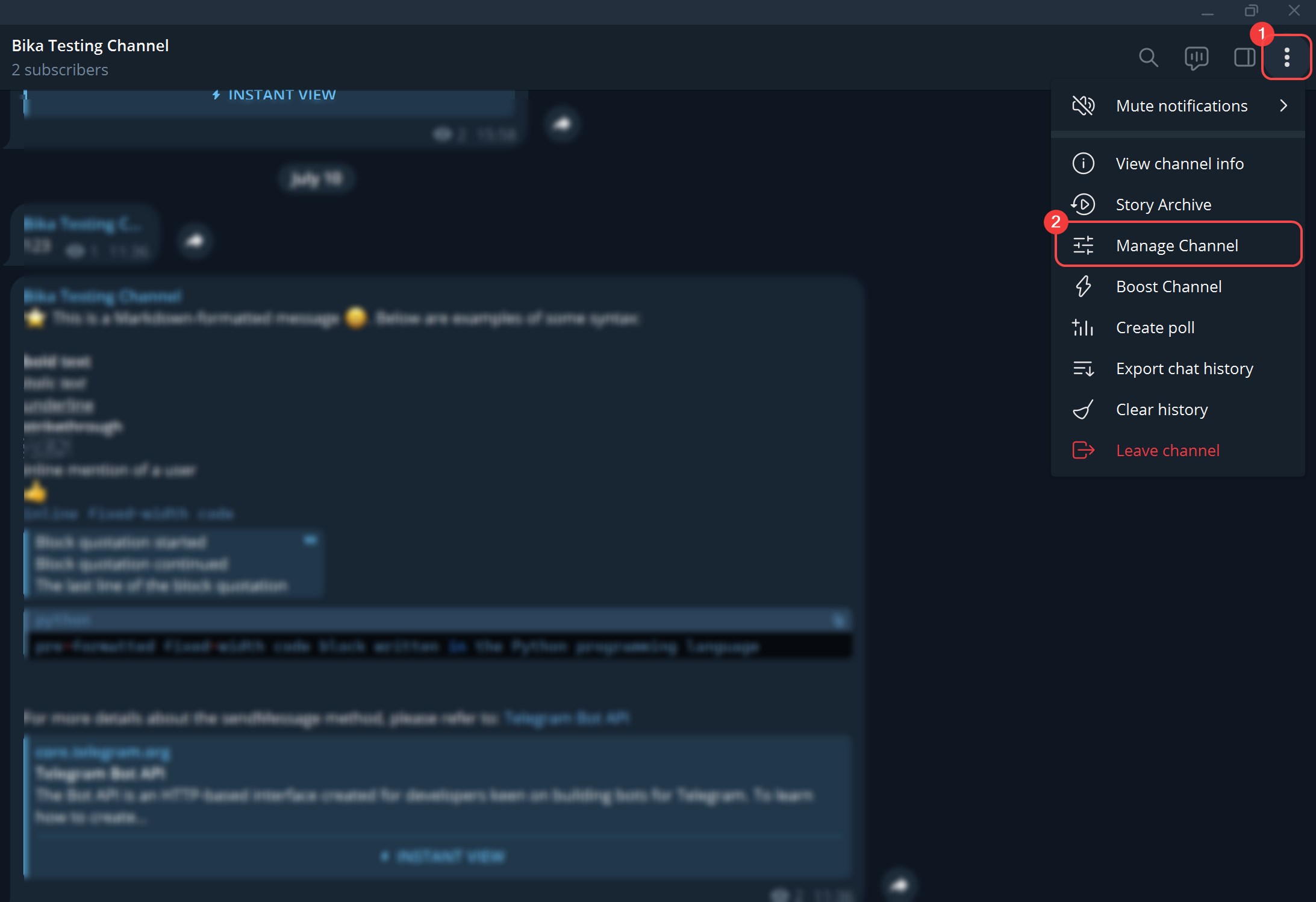The width and height of the screenshot is (1316, 902).
Task: Click the Export Chat History icon
Action: point(1082,368)
